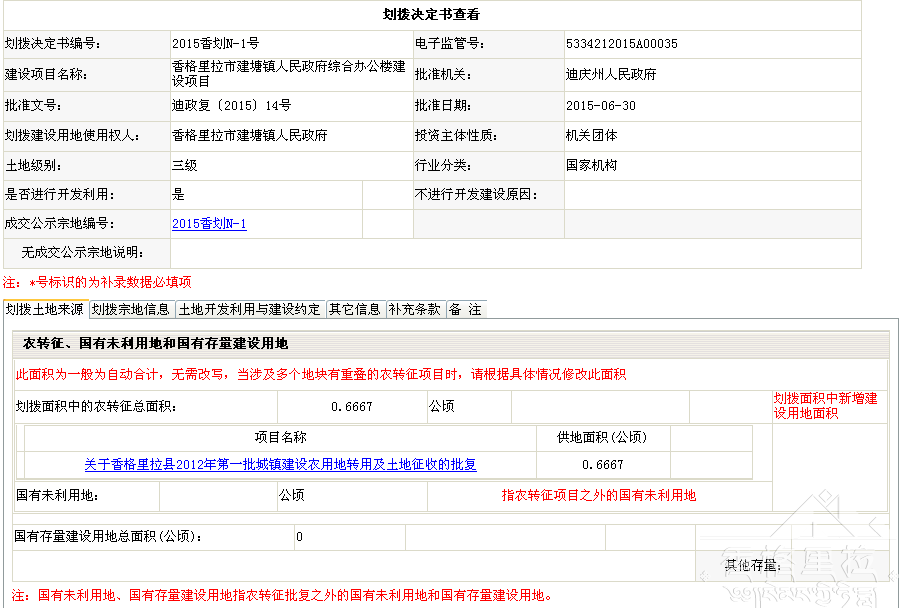Screen dimensions: 900x608
Task: Click the 无成交公示宗地说明 empty field
Action: [x=515, y=253]
